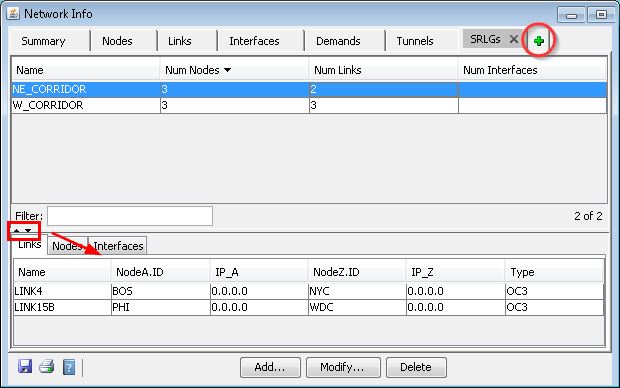This screenshot has height=388, width=620.
Task: Click the OC3 cell in LINK4 row
Action: pyautogui.click(x=554, y=291)
